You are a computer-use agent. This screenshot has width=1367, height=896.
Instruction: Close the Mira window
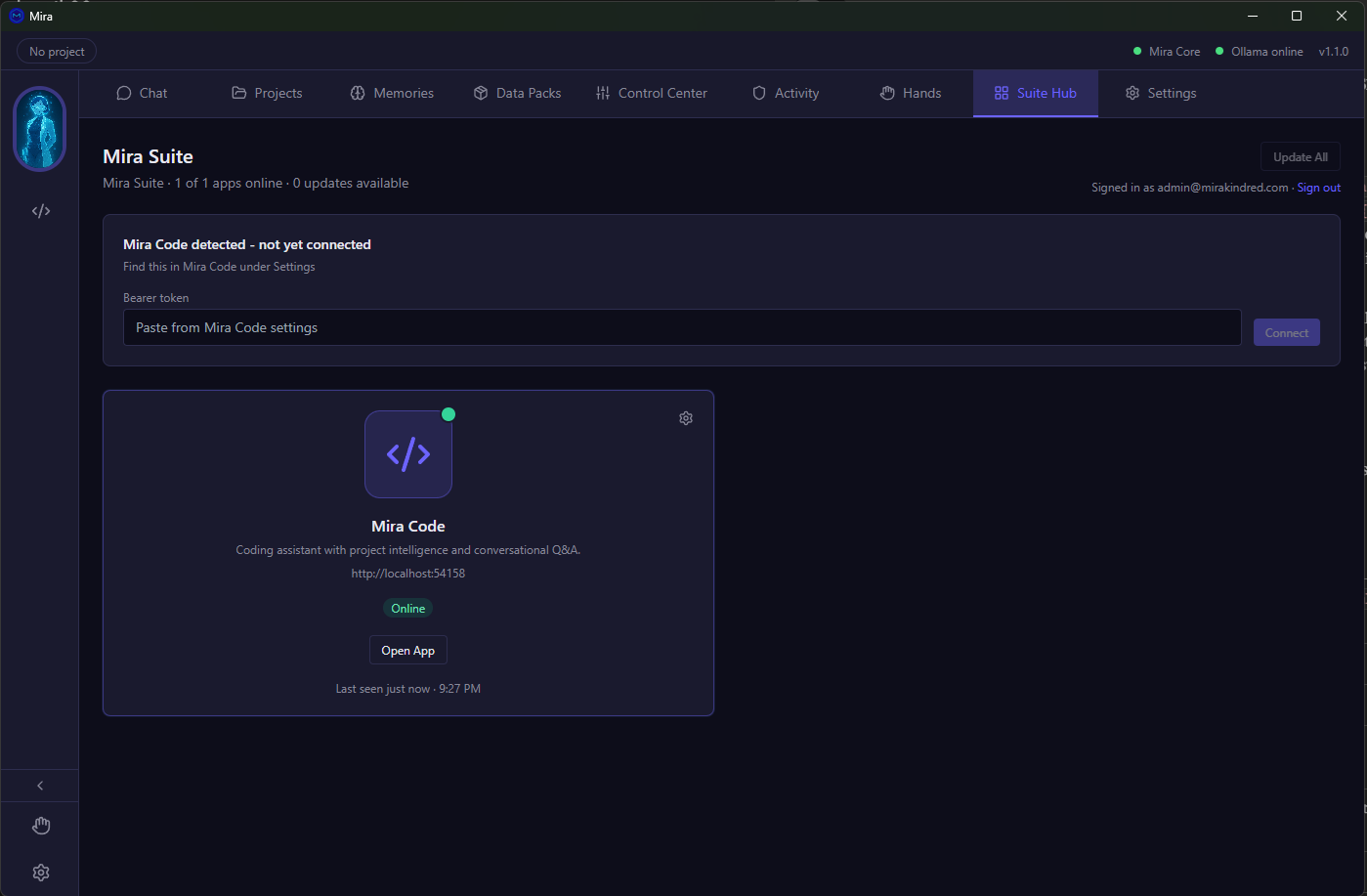[x=1342, y=16]
